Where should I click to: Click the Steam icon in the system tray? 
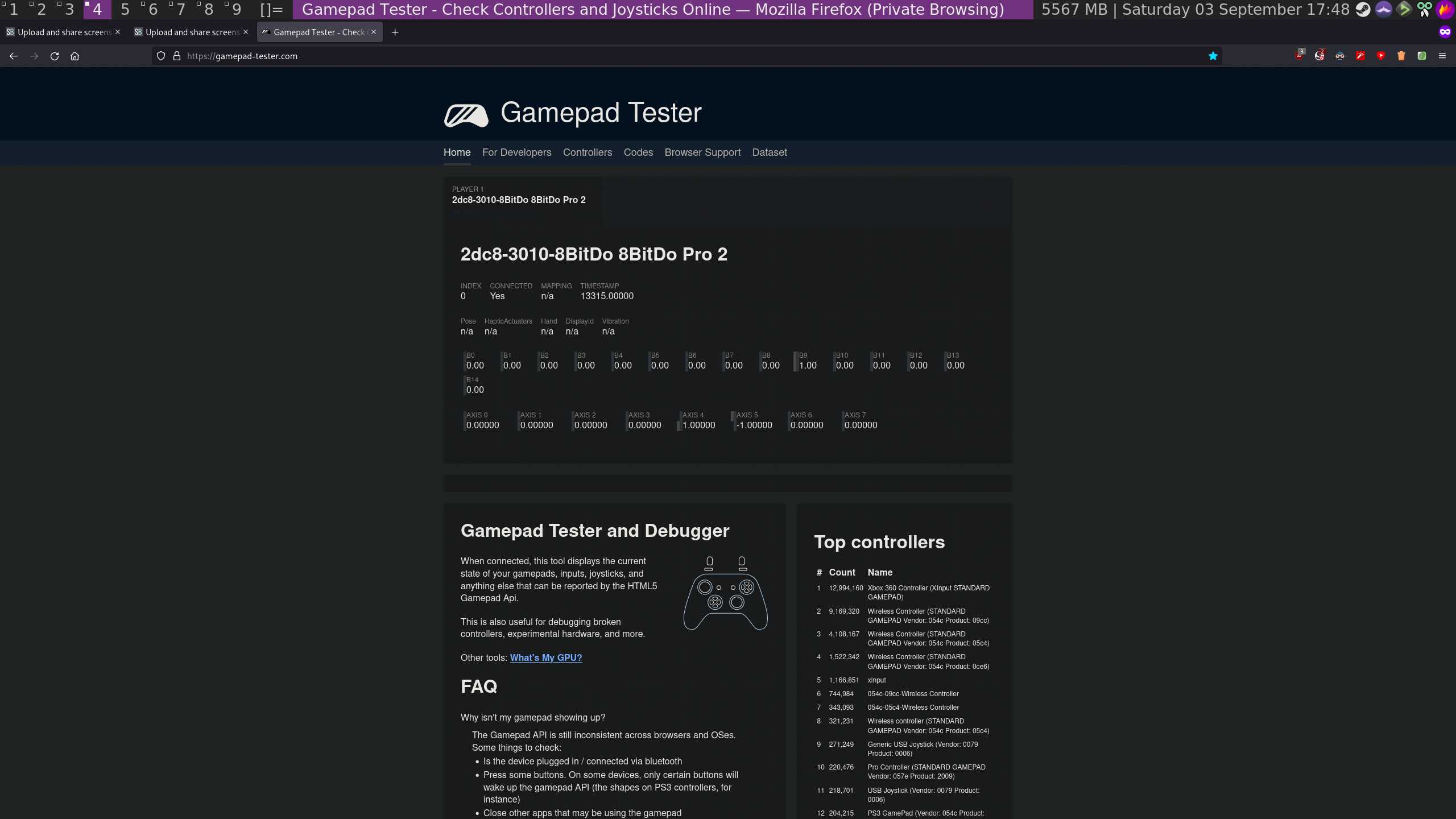point(1363,10)
